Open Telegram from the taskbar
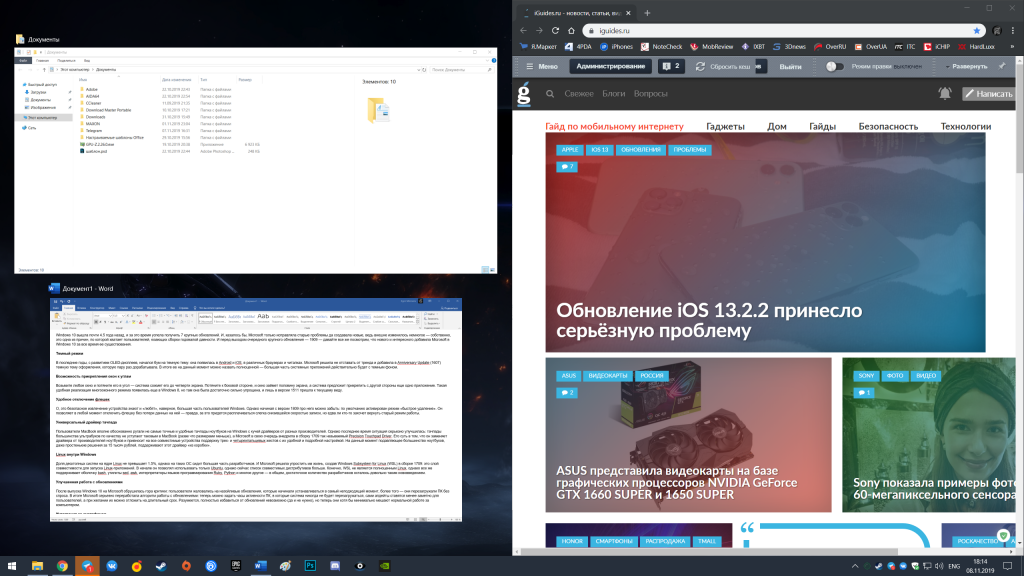 coord(87,566)
